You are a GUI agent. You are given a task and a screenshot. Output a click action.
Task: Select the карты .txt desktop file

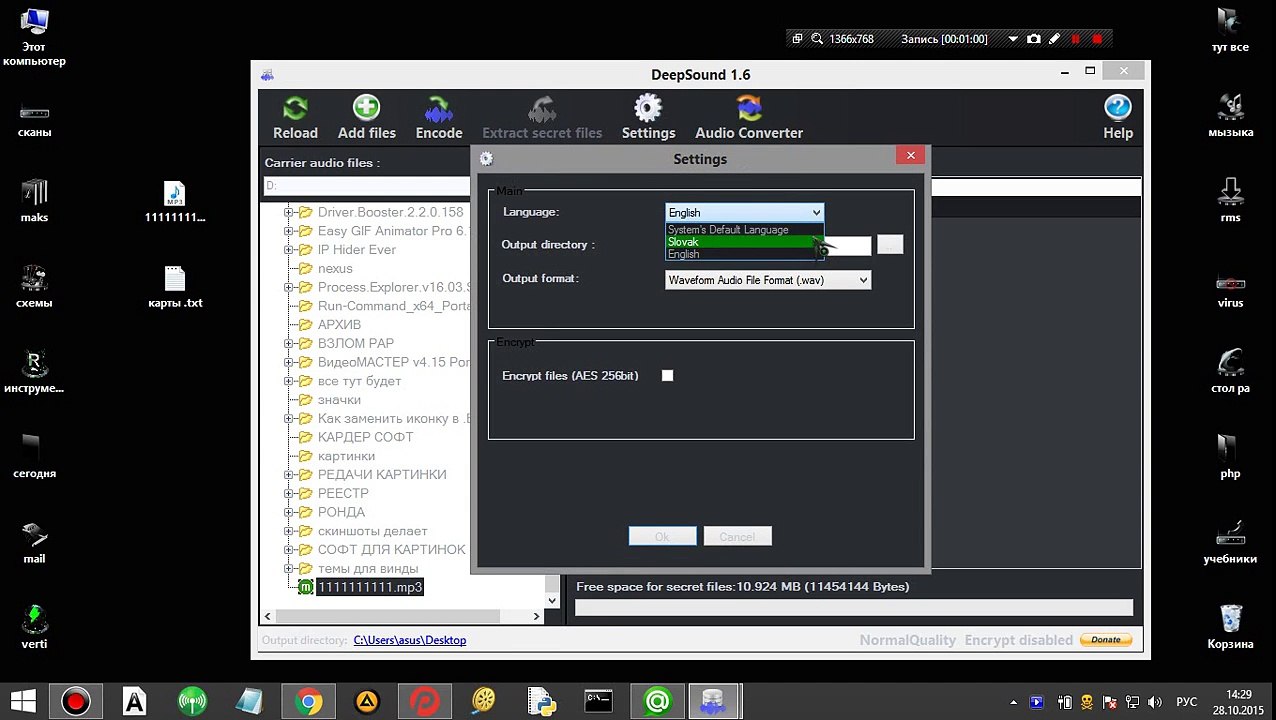click(x=175, y=287)
